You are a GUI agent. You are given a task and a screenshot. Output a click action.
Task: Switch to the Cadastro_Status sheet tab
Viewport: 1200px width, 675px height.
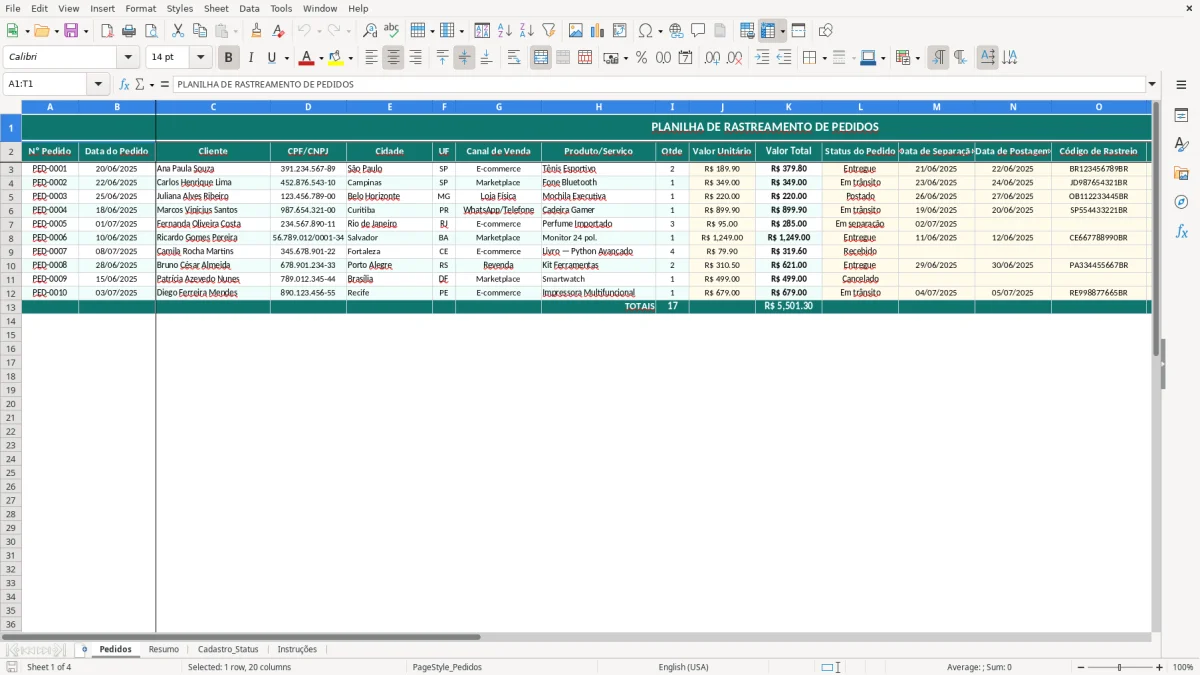pos(228,649)
